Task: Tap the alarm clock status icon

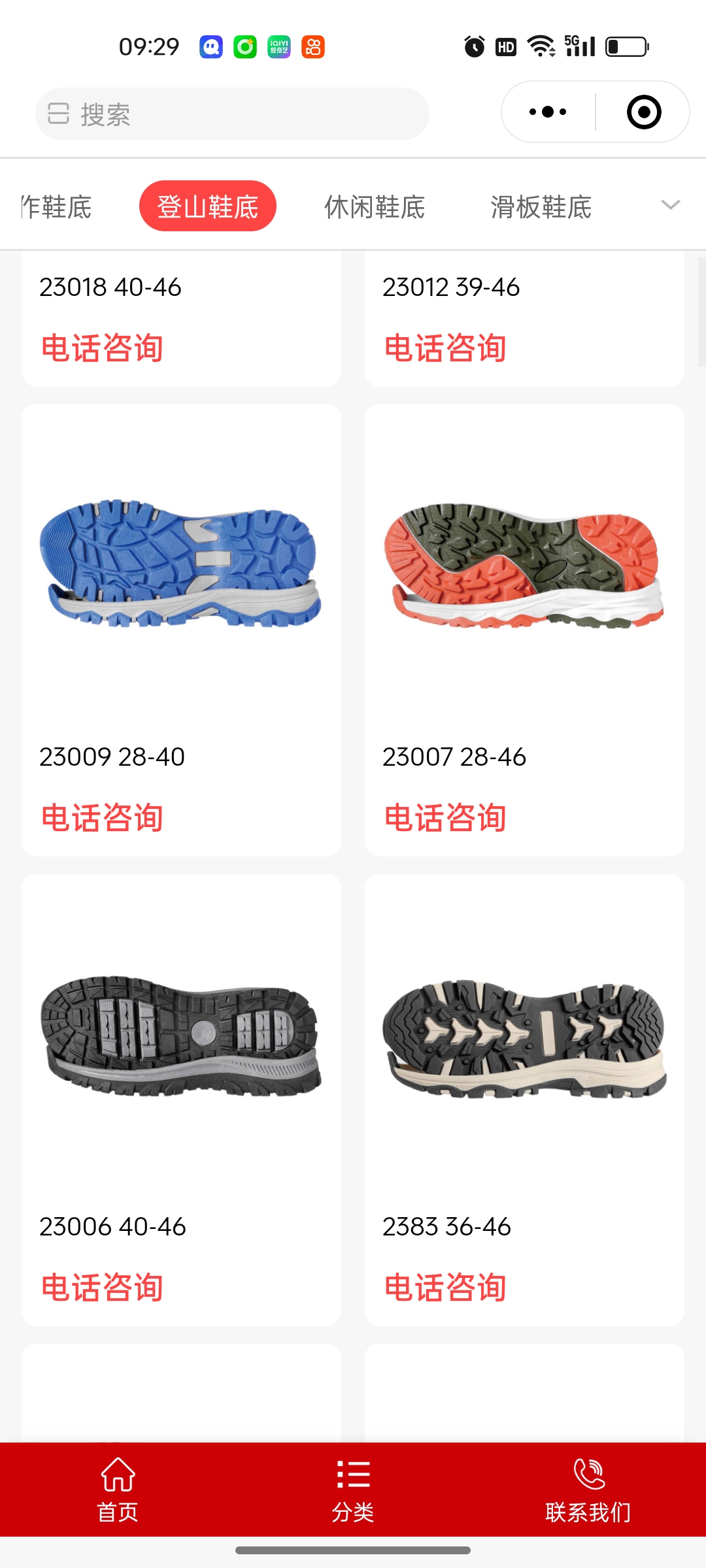Action: (475, 46)
